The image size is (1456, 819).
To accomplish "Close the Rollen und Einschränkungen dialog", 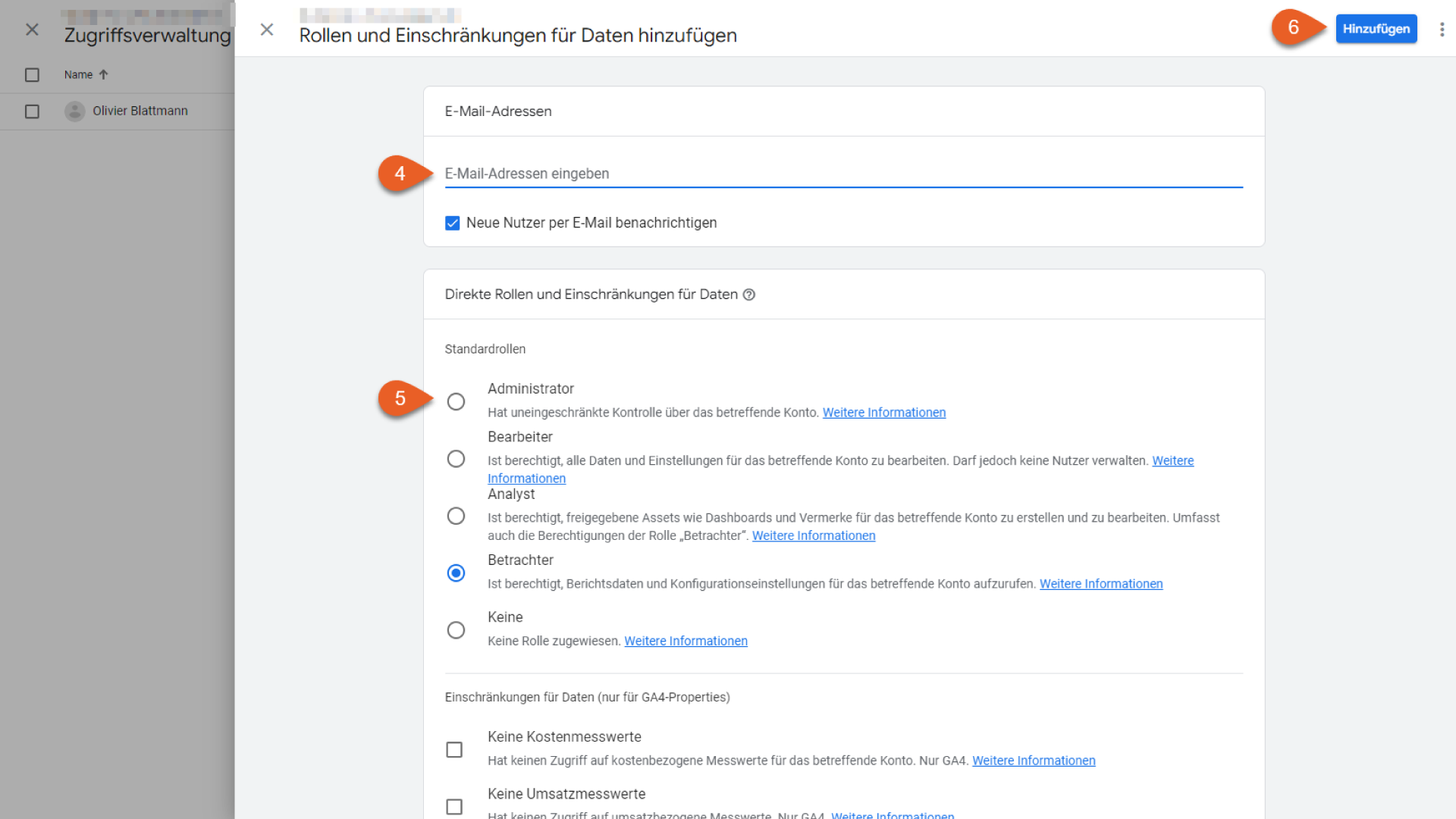I will [x=267, y=30].
